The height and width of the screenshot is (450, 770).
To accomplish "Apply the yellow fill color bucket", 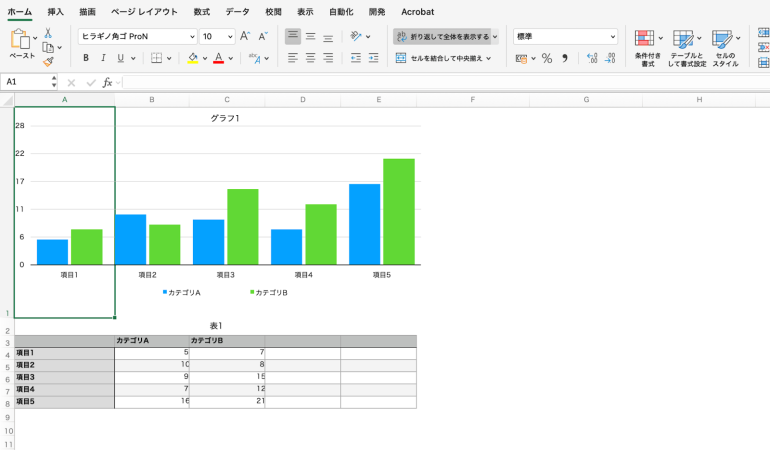I will [193, 58].
